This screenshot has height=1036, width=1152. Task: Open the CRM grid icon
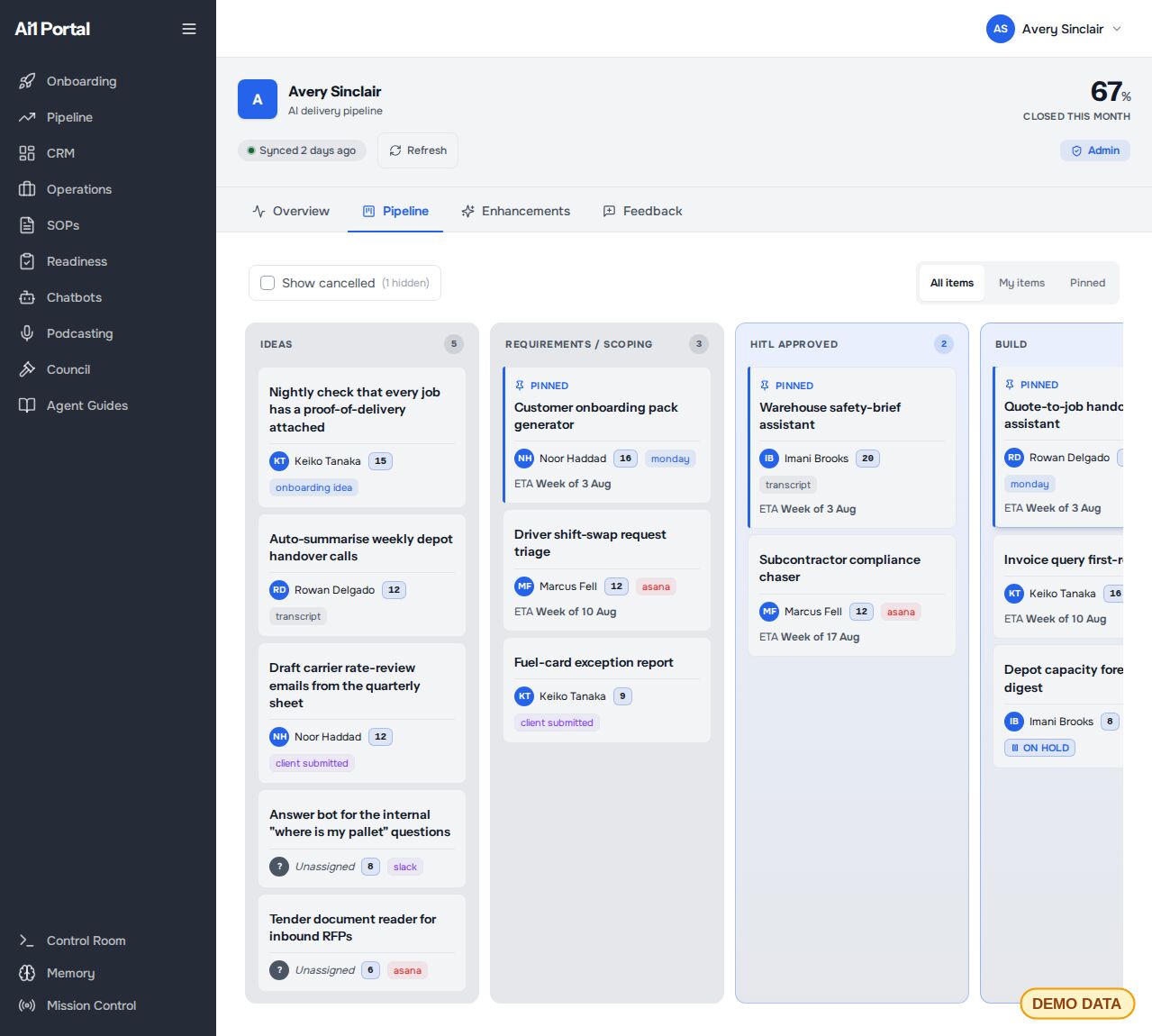(27, 153)
